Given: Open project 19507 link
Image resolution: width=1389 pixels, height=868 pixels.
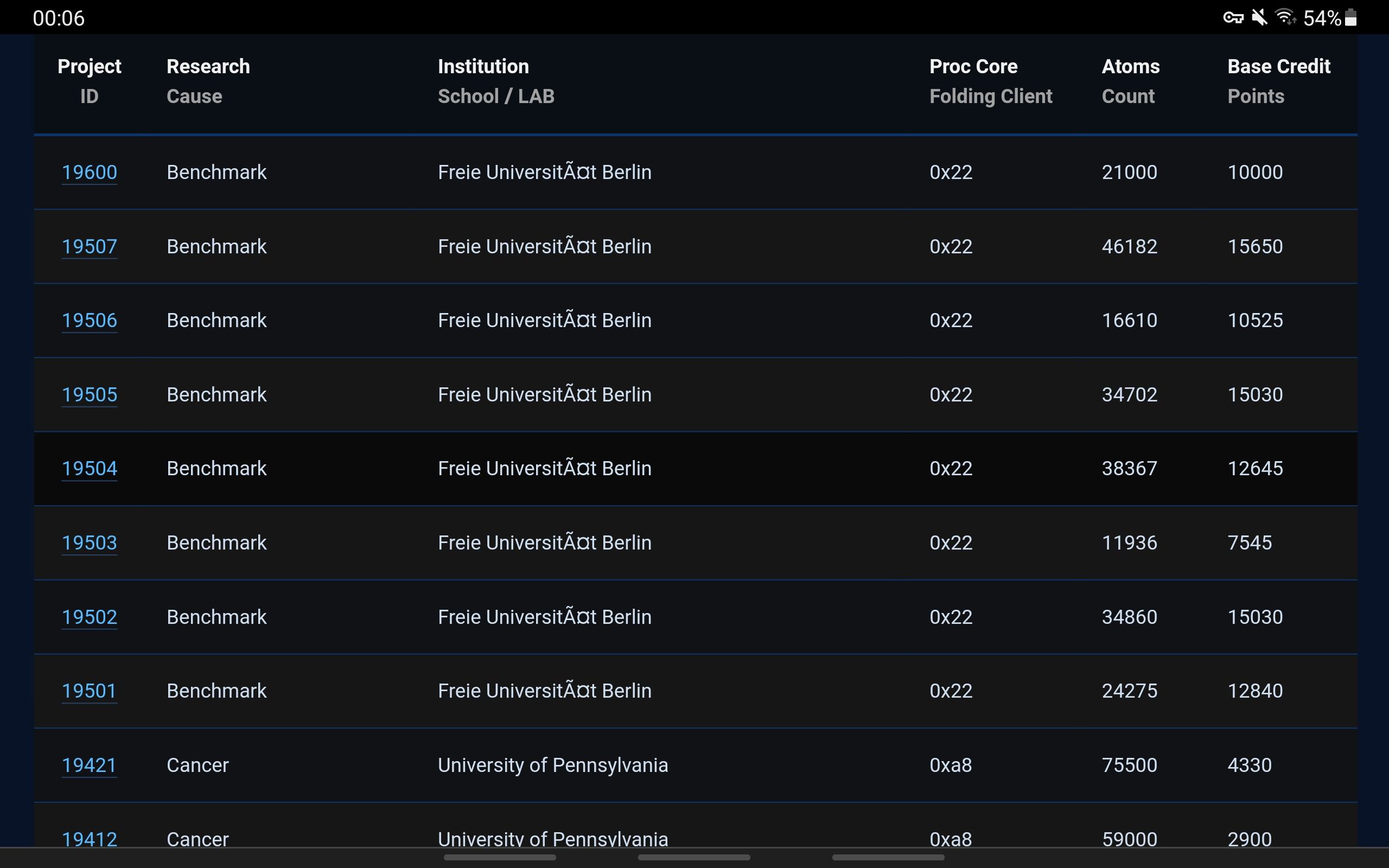Looking at the screenshot, I should [x=89, y=246].
